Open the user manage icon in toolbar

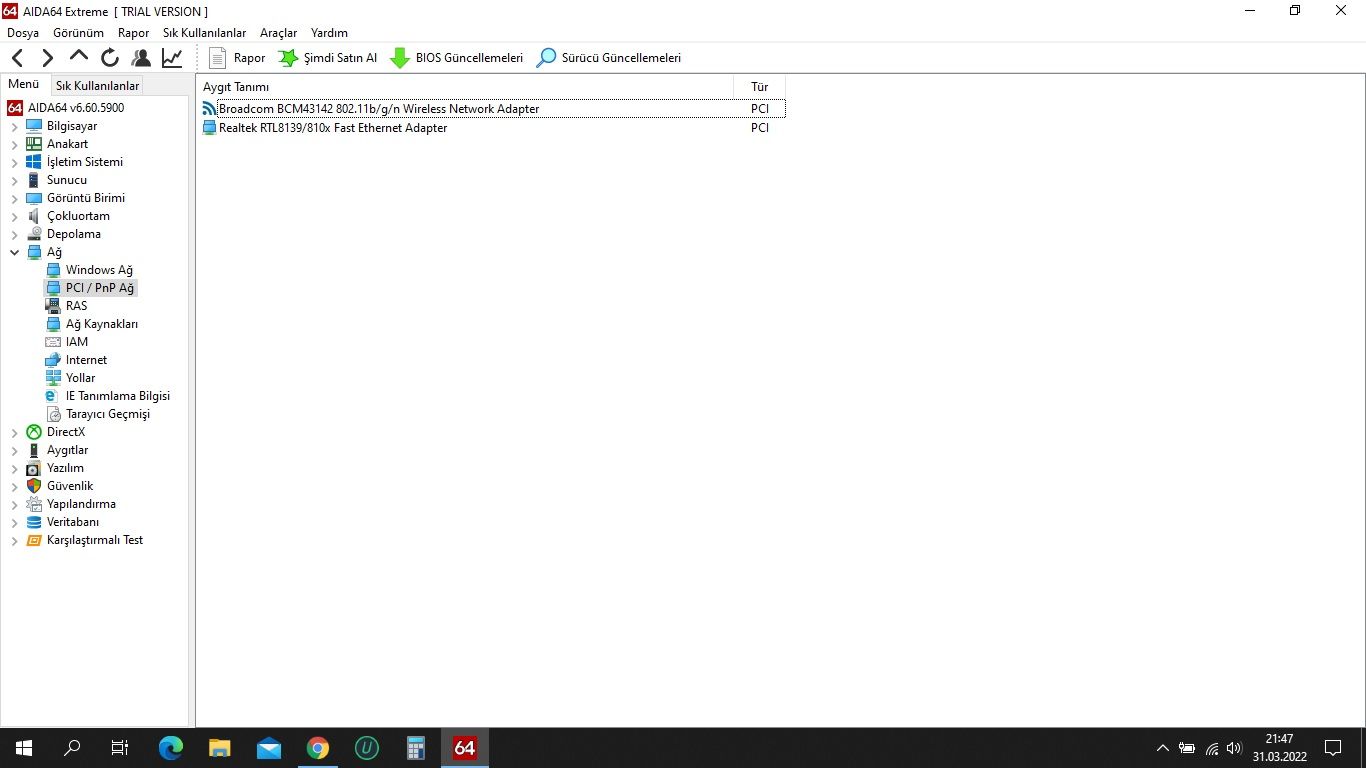(x=141, y=58)
